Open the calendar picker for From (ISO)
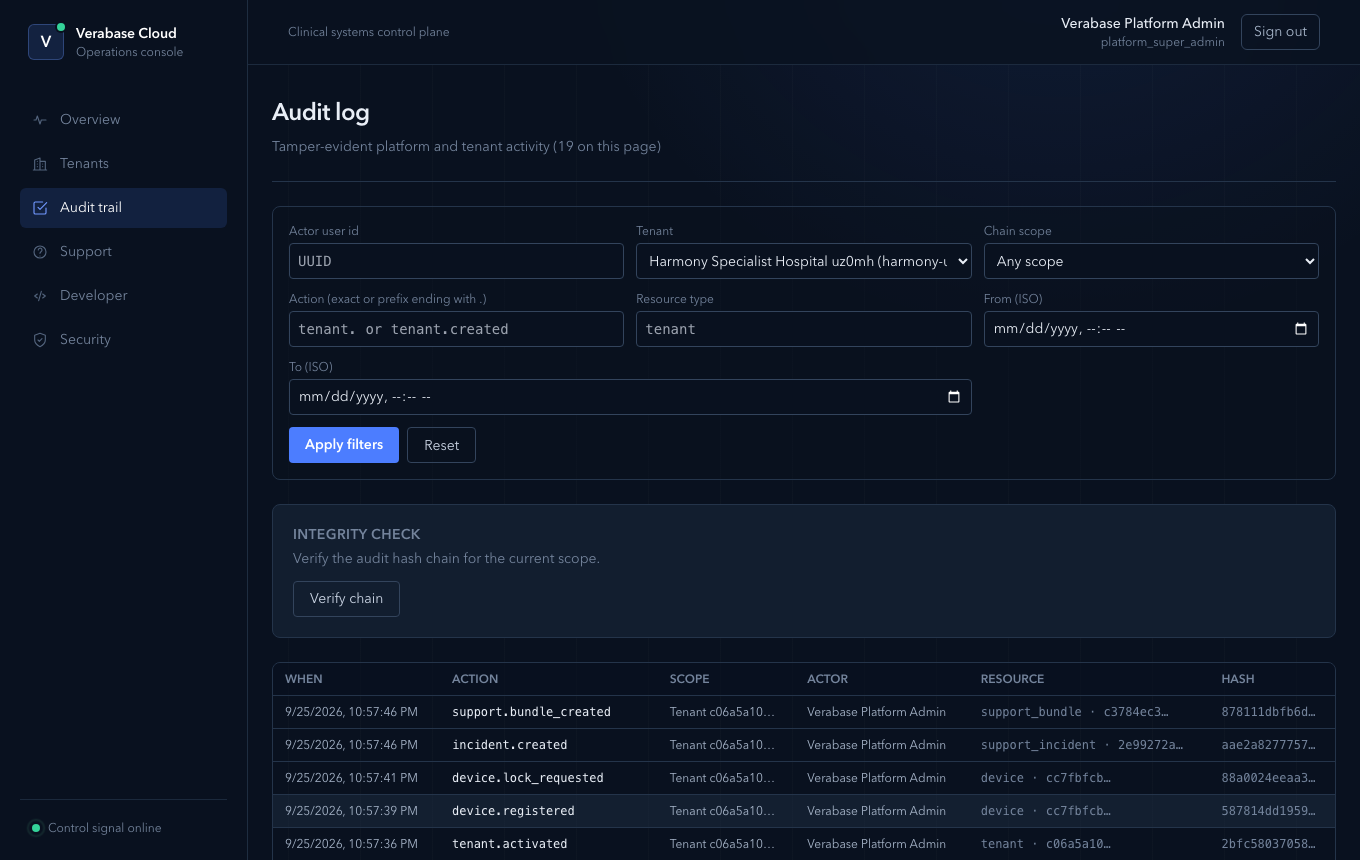The width and height of the screenshot is (1360, 860). [x=1300, y=329]
